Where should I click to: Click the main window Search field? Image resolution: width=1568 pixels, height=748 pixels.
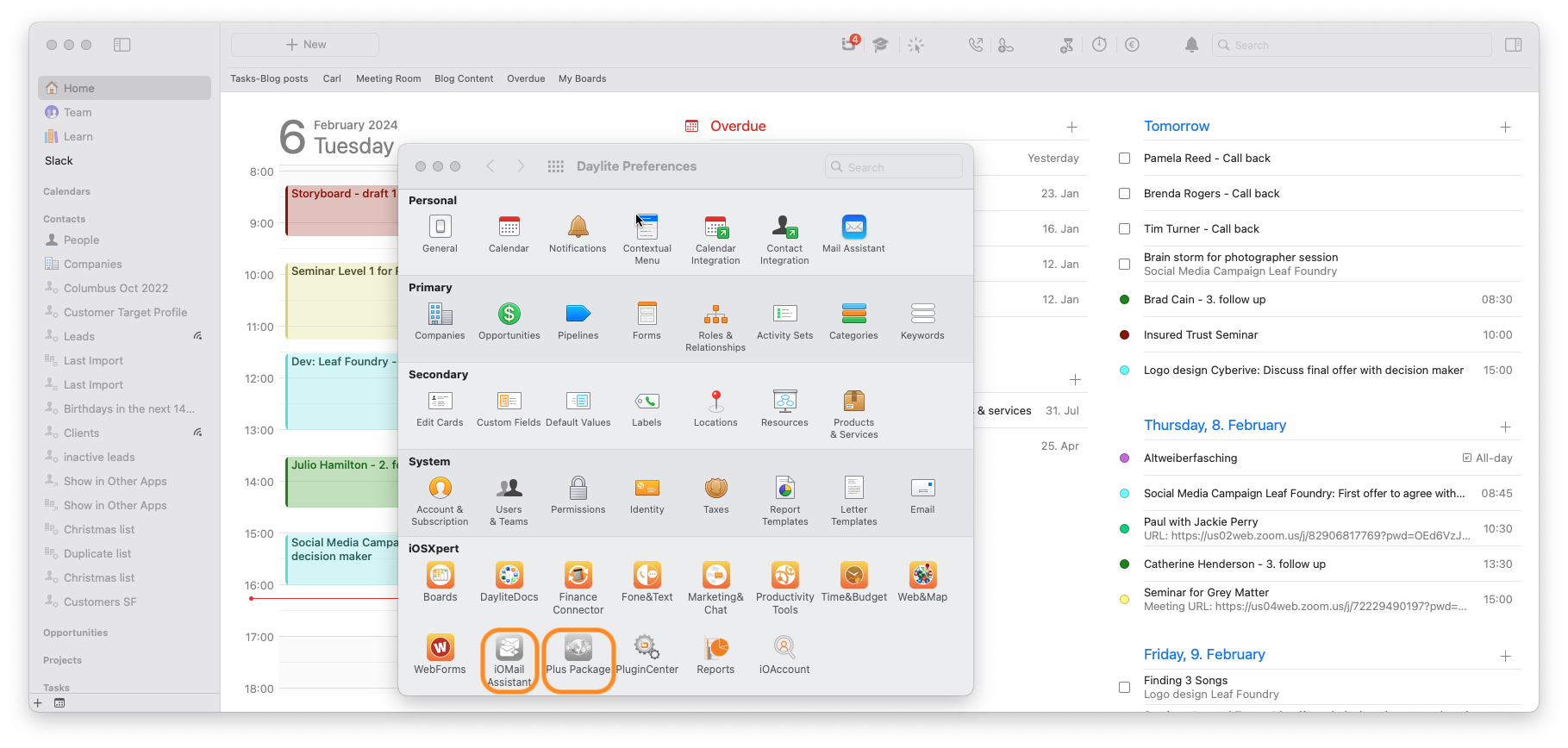(1352, 45)
